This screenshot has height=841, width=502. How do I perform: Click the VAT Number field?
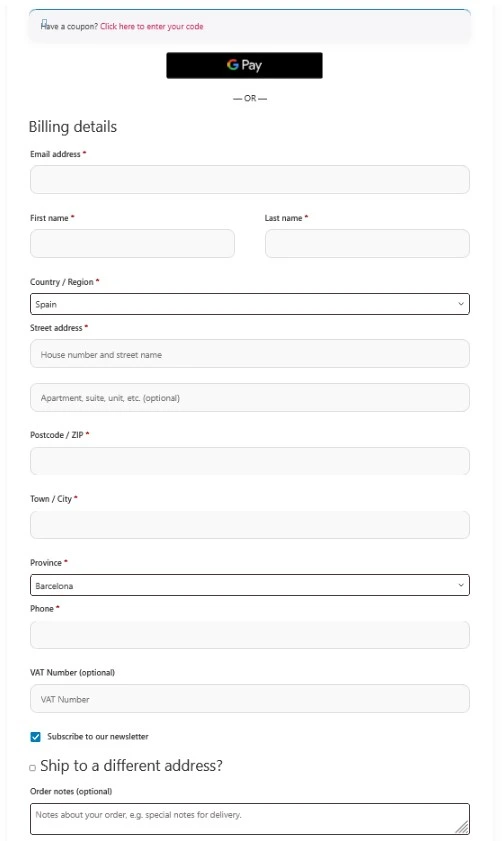250,699
